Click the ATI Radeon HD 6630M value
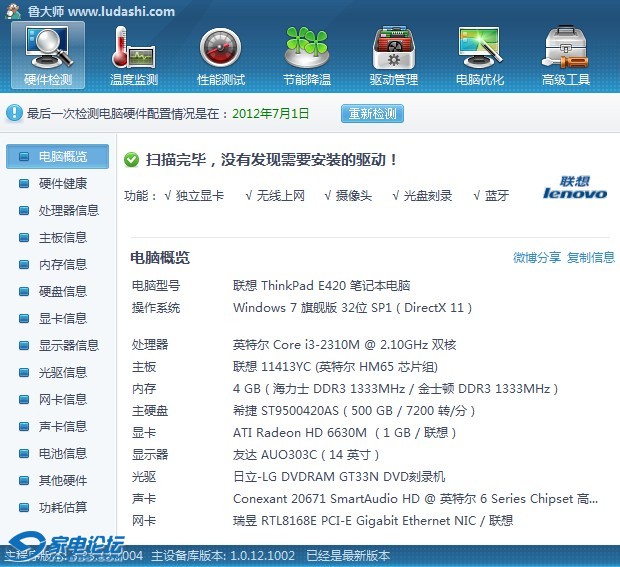The width and height of the screenshot is (620, 567). pyautogui.click(x=344, y=433)
